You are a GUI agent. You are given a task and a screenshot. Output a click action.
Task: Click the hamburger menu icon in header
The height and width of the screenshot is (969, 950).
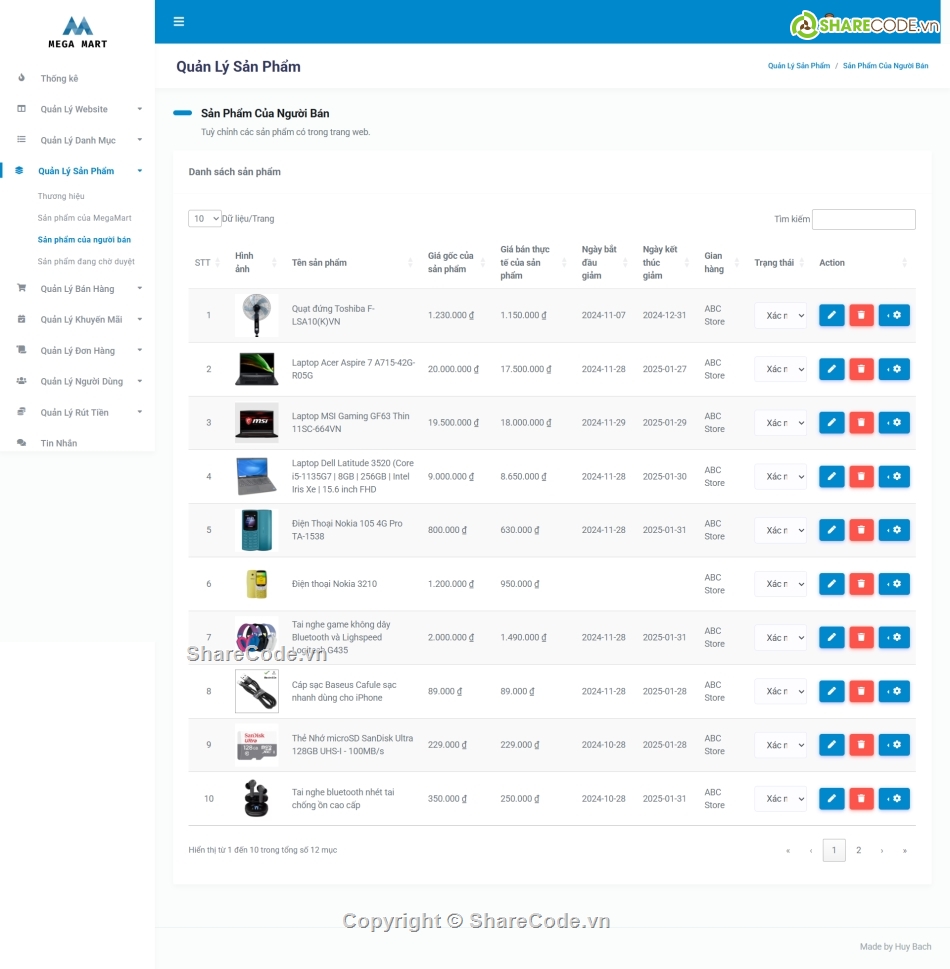pyautogui.click(x=179, y=22)
